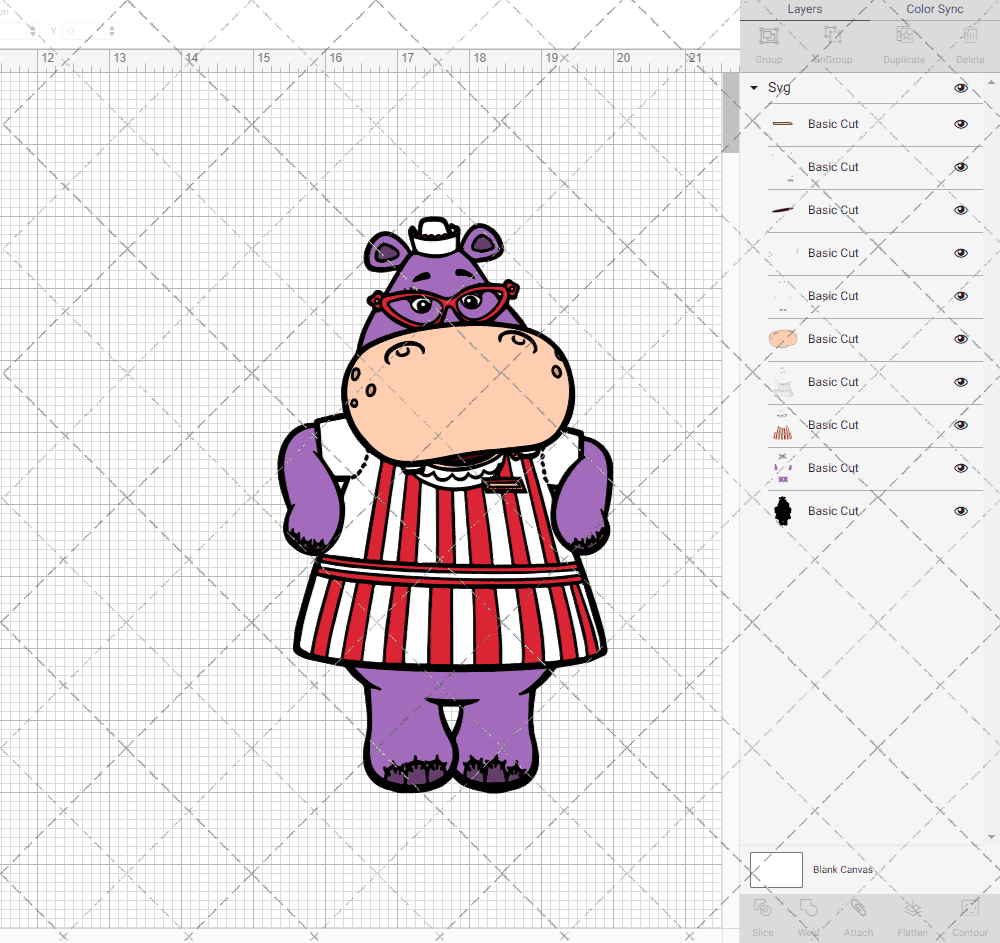Select the purple body parts layer thumbnail
This screenshot has width=1000, height=943.
pyautogui.click(x=783, y=469)
